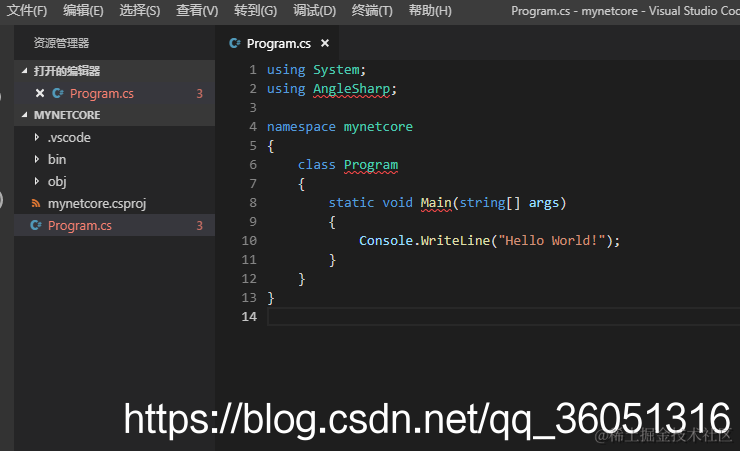740x451 pixels.
Task: Close the Program.cs editor tab
Action: [325, 43]
